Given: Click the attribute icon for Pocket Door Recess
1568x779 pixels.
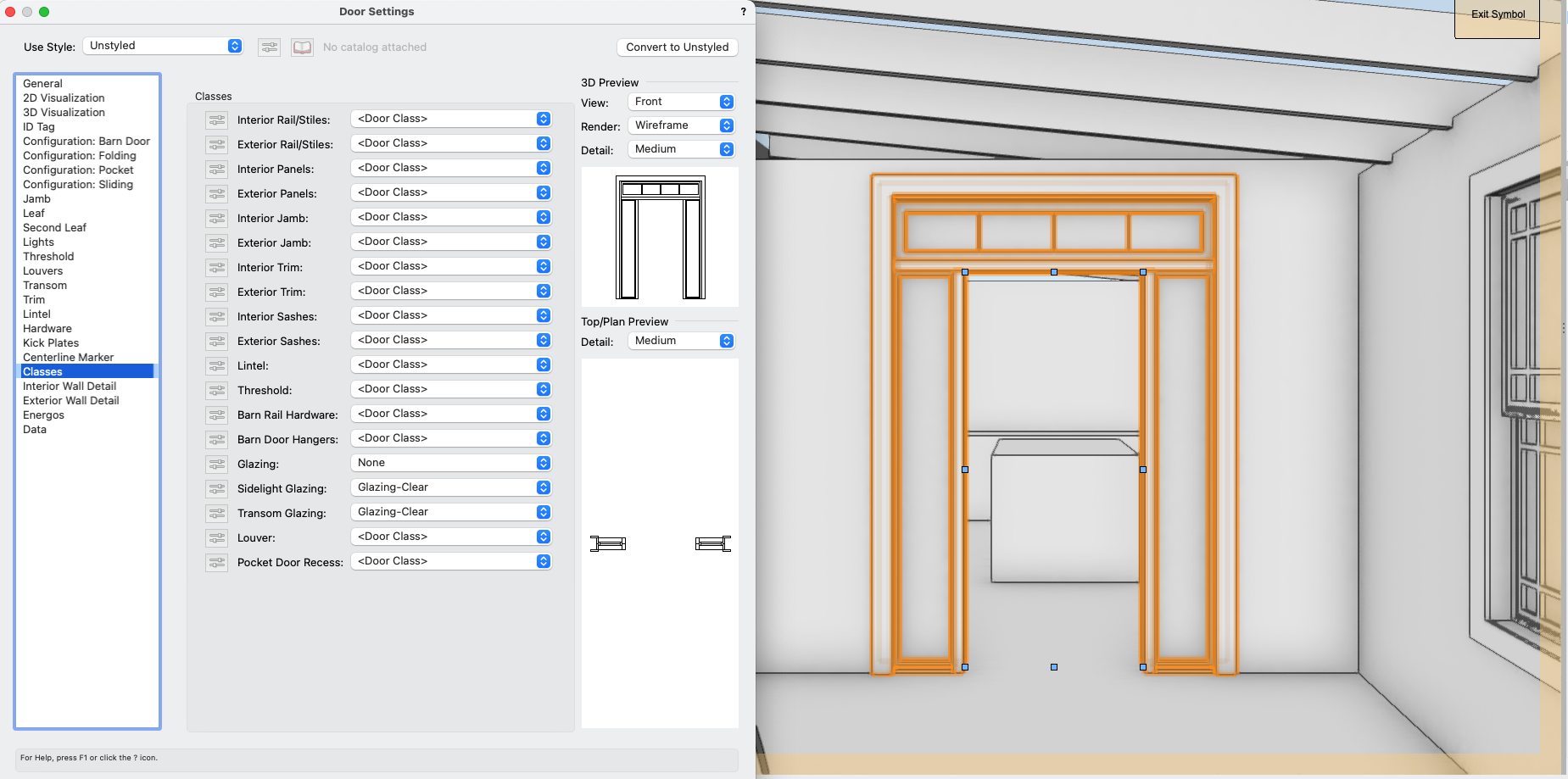Looking at the screenshot, I should tap(216, 562).
